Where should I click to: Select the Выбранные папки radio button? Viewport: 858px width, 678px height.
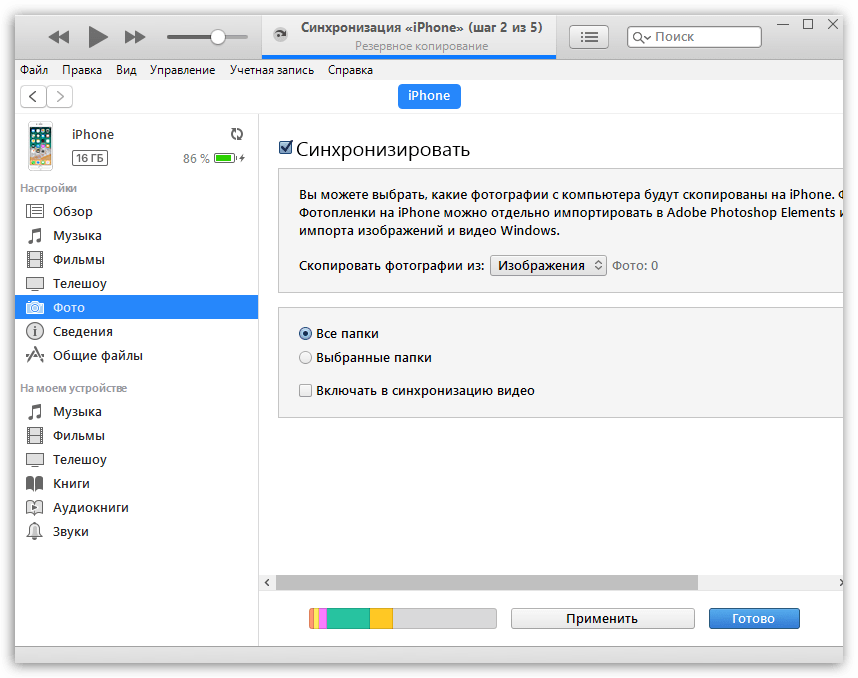(x=306, y=357)
